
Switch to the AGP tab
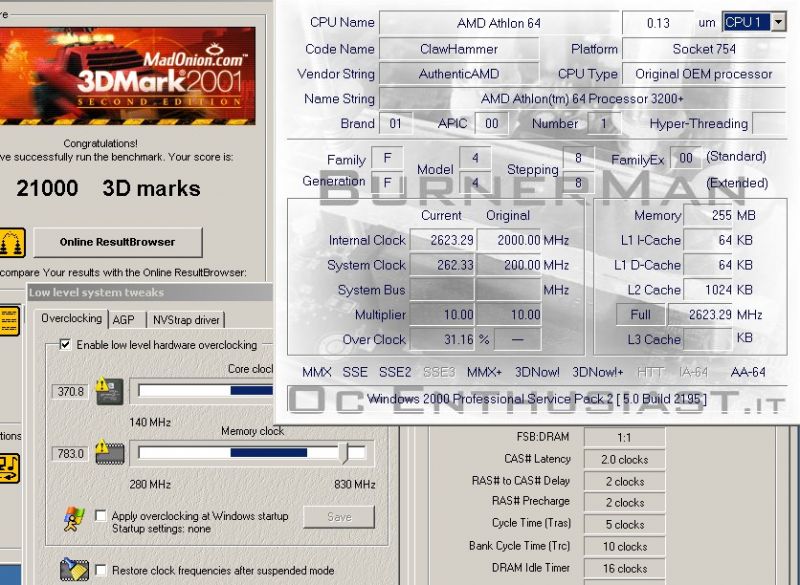click(x=123, y=320)
